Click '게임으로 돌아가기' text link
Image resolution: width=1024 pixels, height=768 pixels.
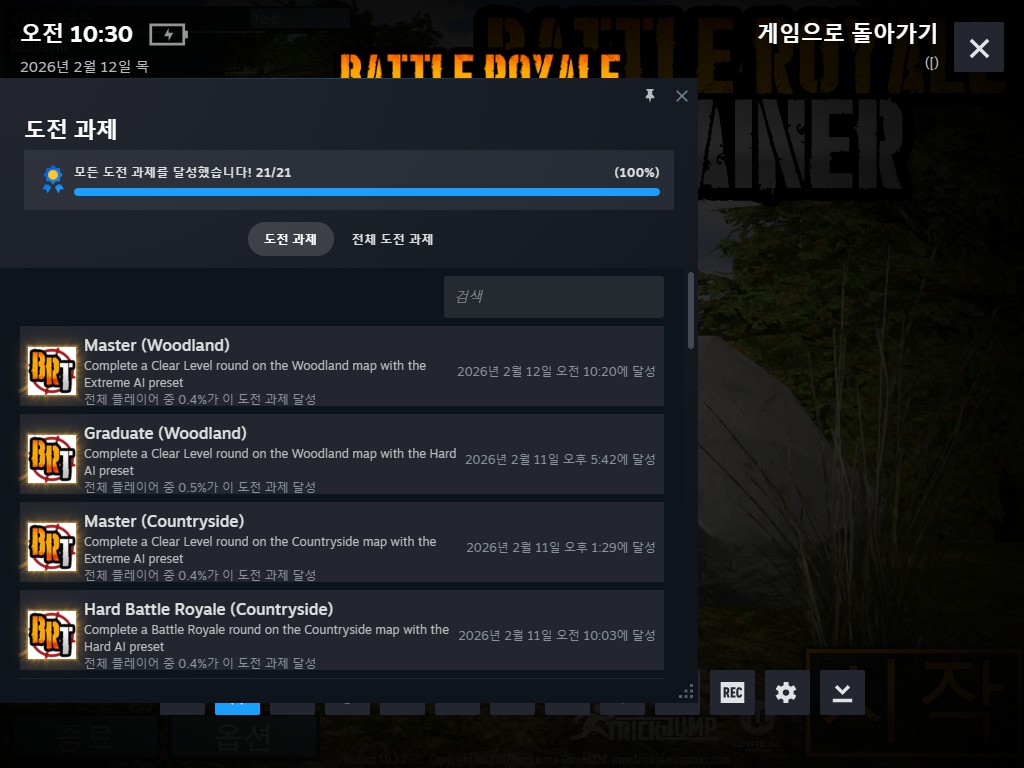(847, 33)
